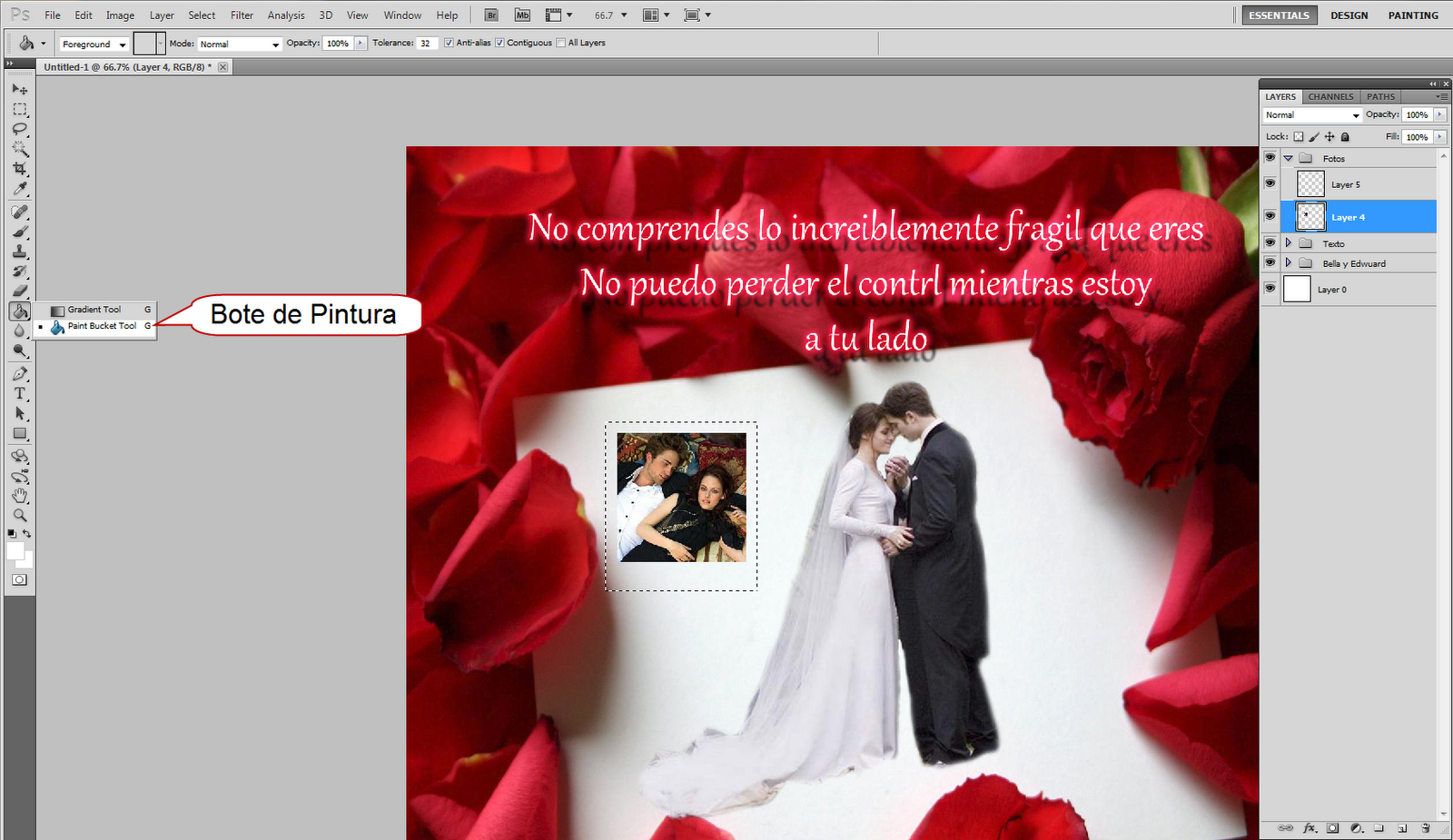This screenshot has width=1453, height=840.
Task: Select the Pen tool
Action: [19, 373]
